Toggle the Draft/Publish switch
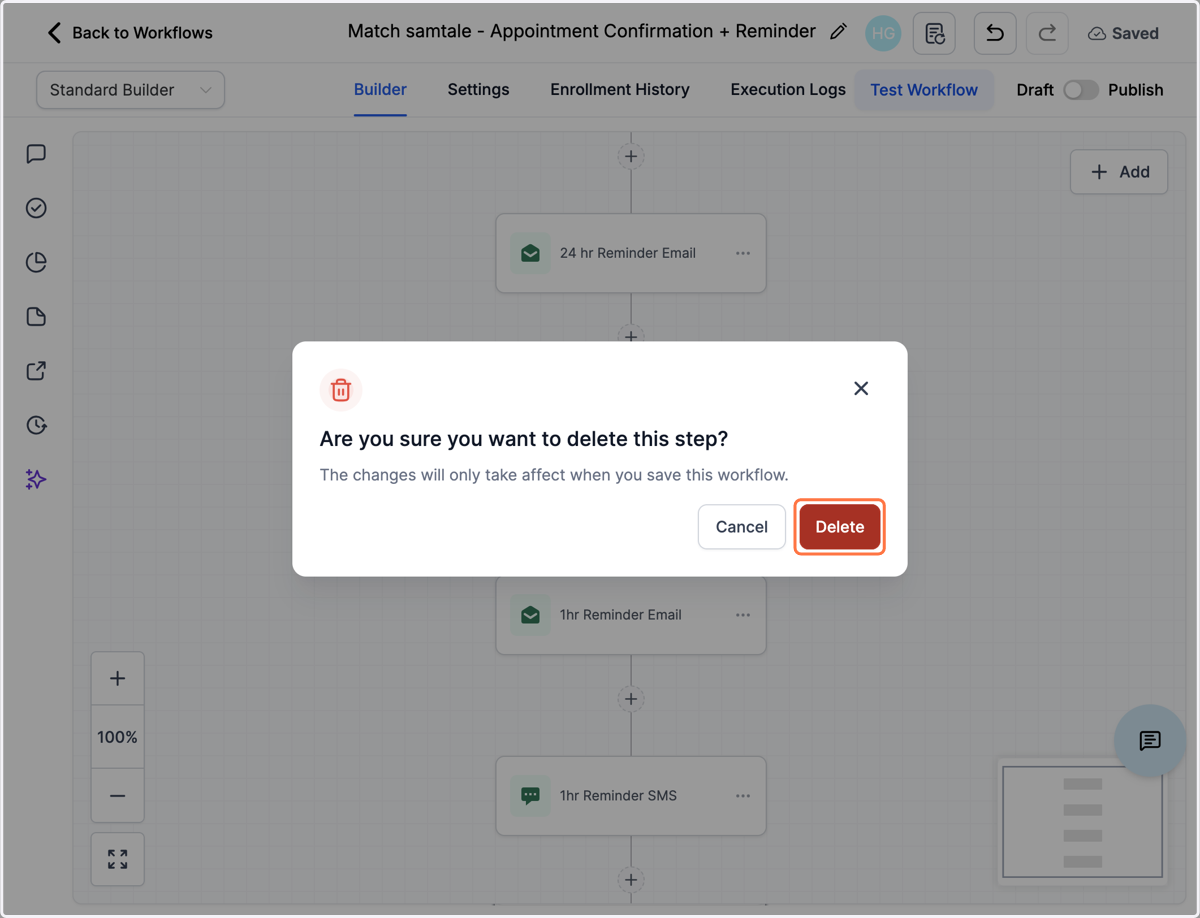This screenshot has height=918, width=1200. 1080,90
